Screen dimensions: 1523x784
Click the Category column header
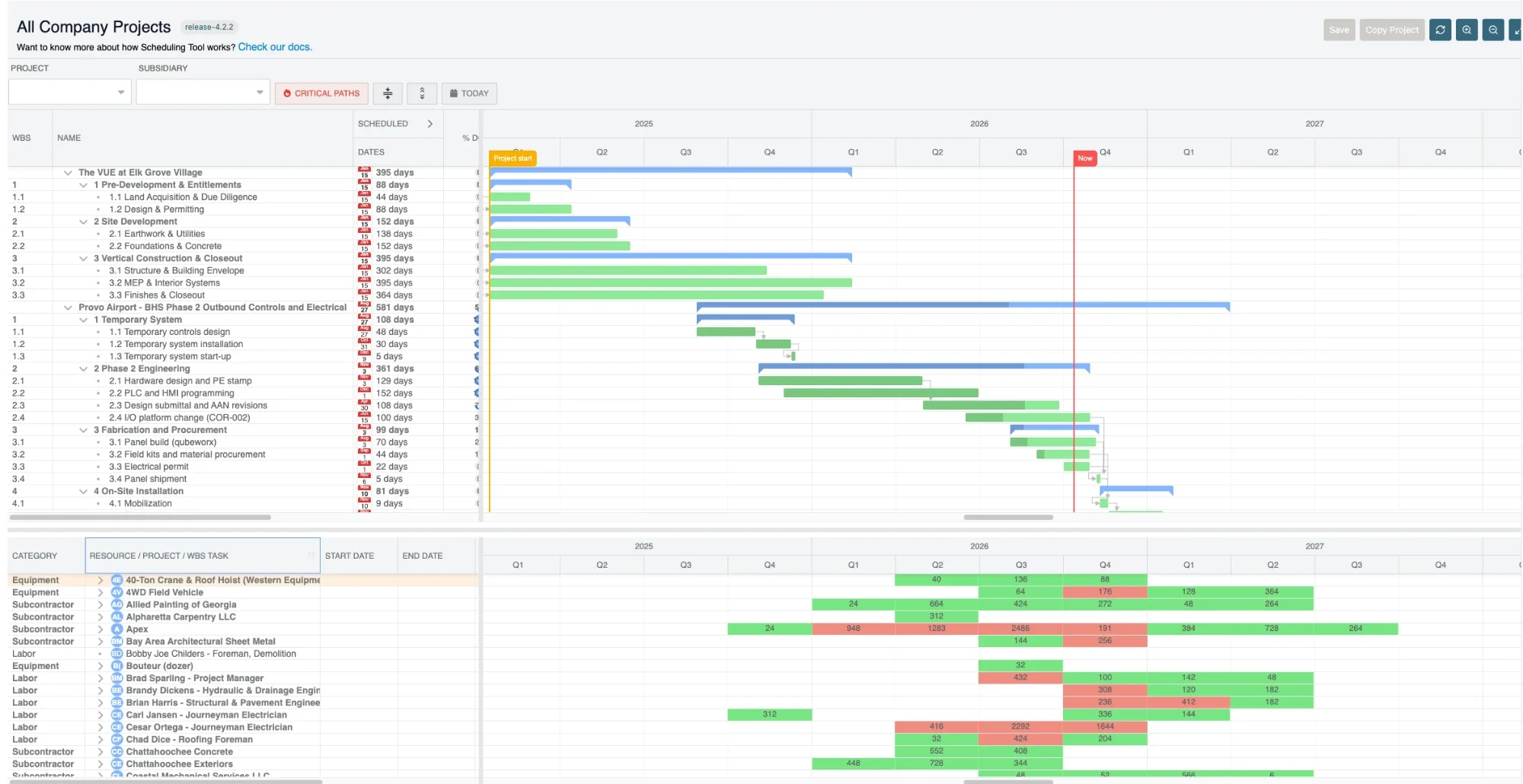[x=46, y=556]
